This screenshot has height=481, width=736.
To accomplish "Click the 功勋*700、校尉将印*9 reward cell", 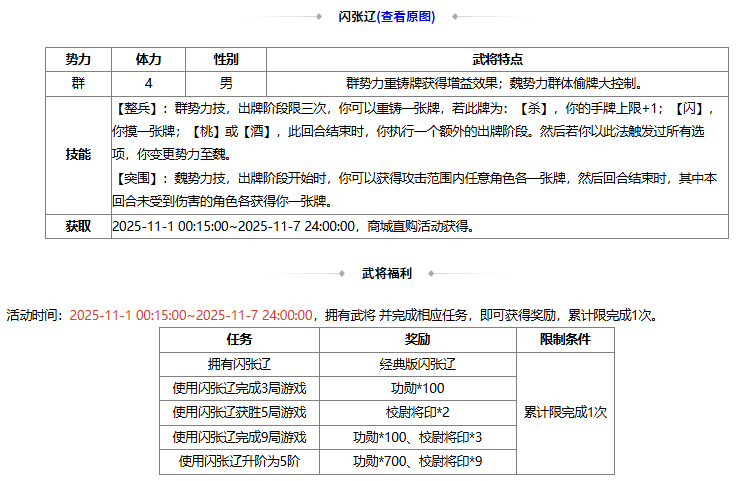I will tap(417, 461).
